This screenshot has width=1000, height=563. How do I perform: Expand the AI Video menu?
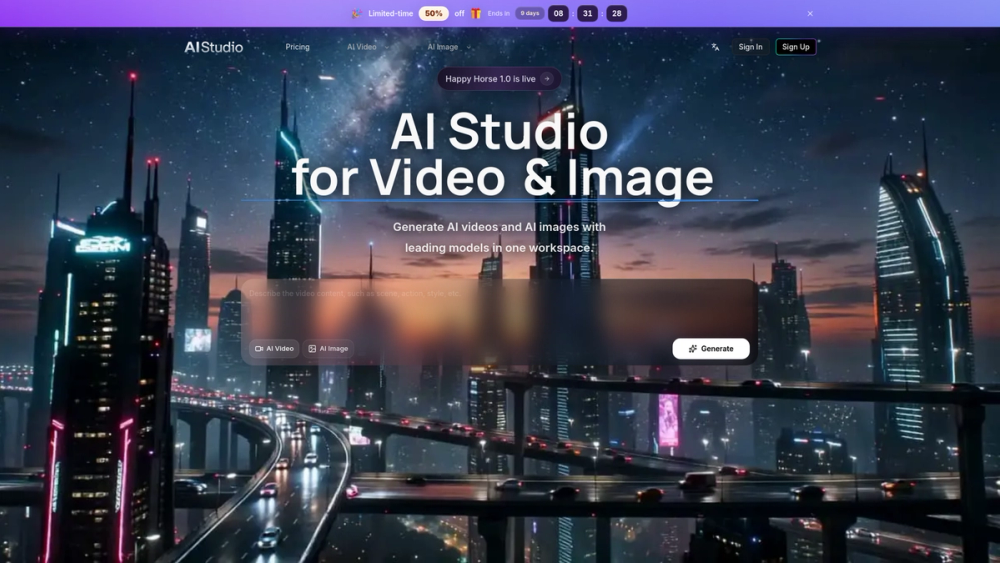(x=367, y=47)
